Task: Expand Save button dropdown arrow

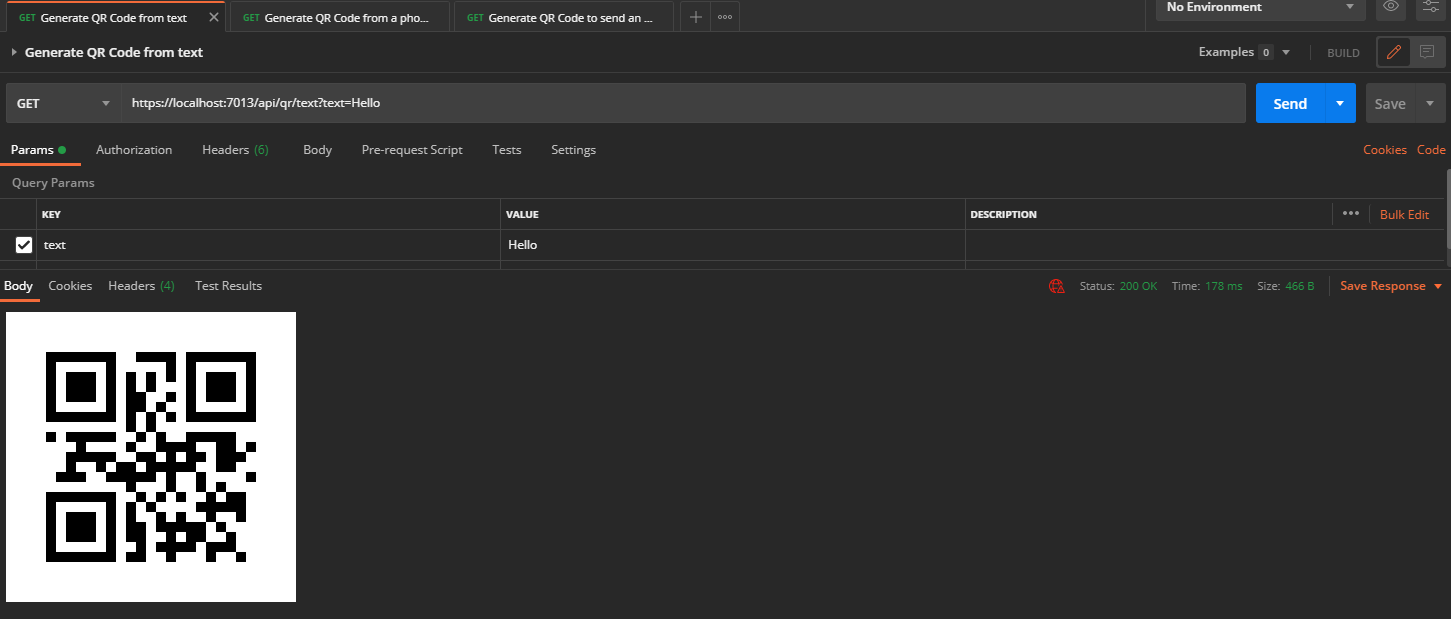Action: tap(1430, 103)
